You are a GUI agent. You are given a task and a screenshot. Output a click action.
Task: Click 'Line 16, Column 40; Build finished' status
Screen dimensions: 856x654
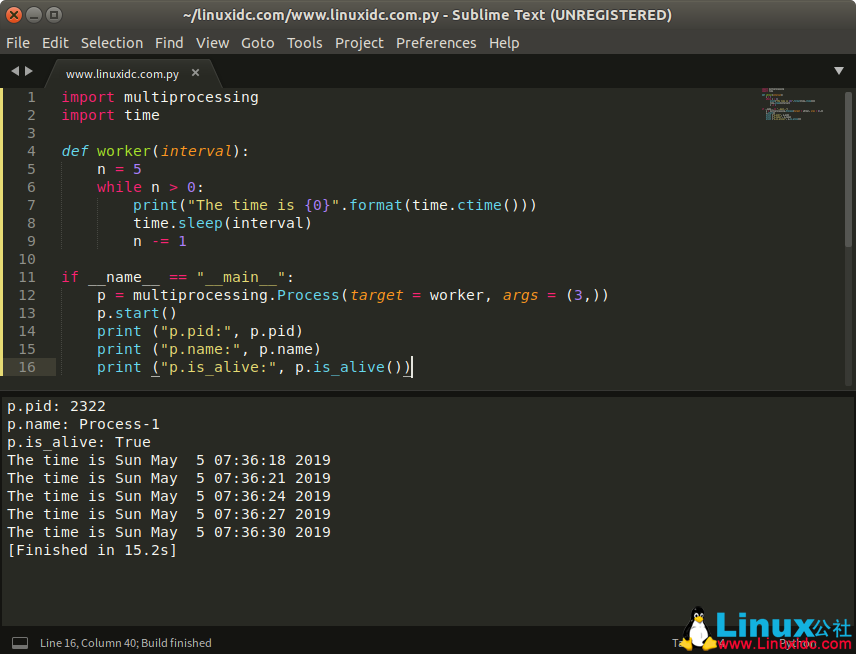point(126,643)
